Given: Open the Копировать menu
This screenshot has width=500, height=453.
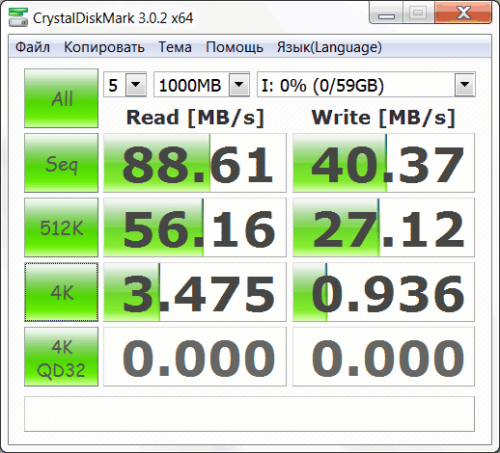Looking at the screenshot, I should 104,47.
